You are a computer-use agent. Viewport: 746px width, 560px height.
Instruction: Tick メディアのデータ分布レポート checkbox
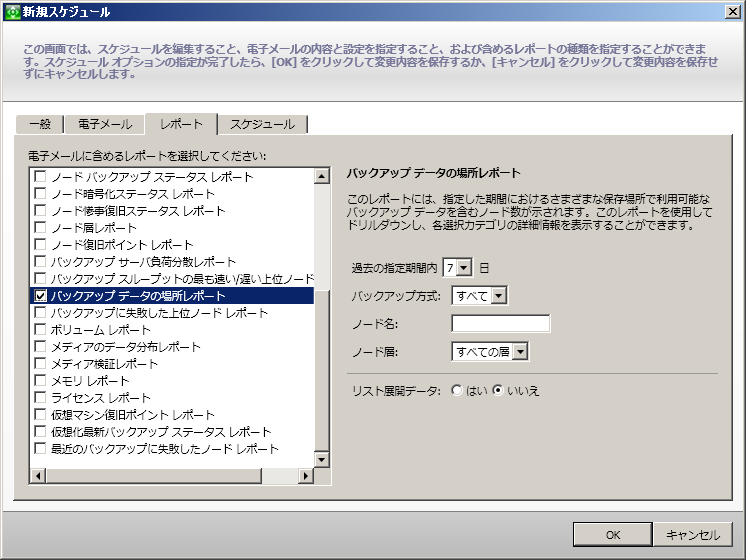(40, 346)
